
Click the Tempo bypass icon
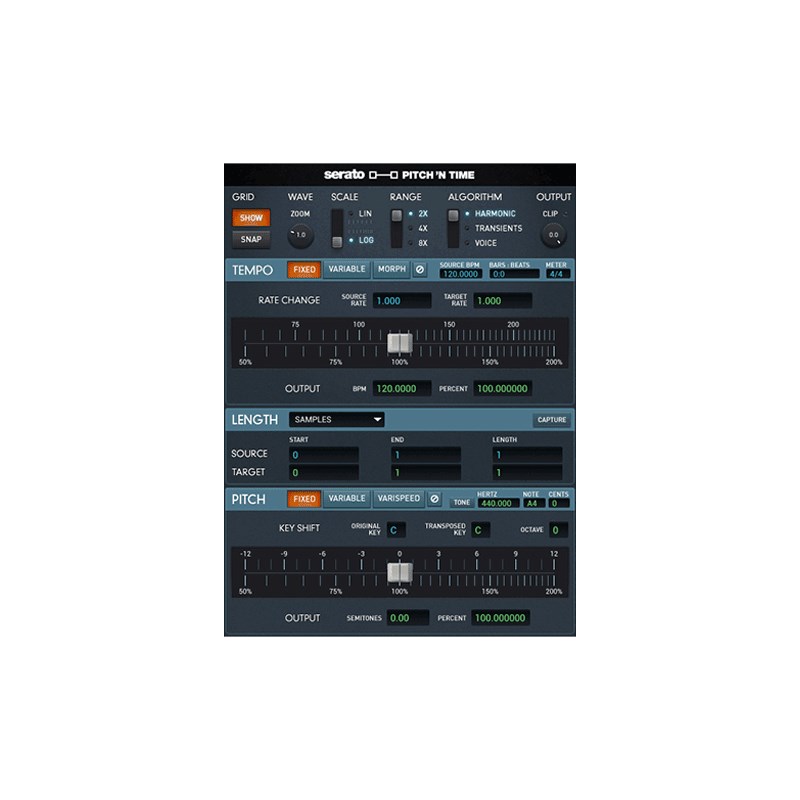(x=420, y=270)
